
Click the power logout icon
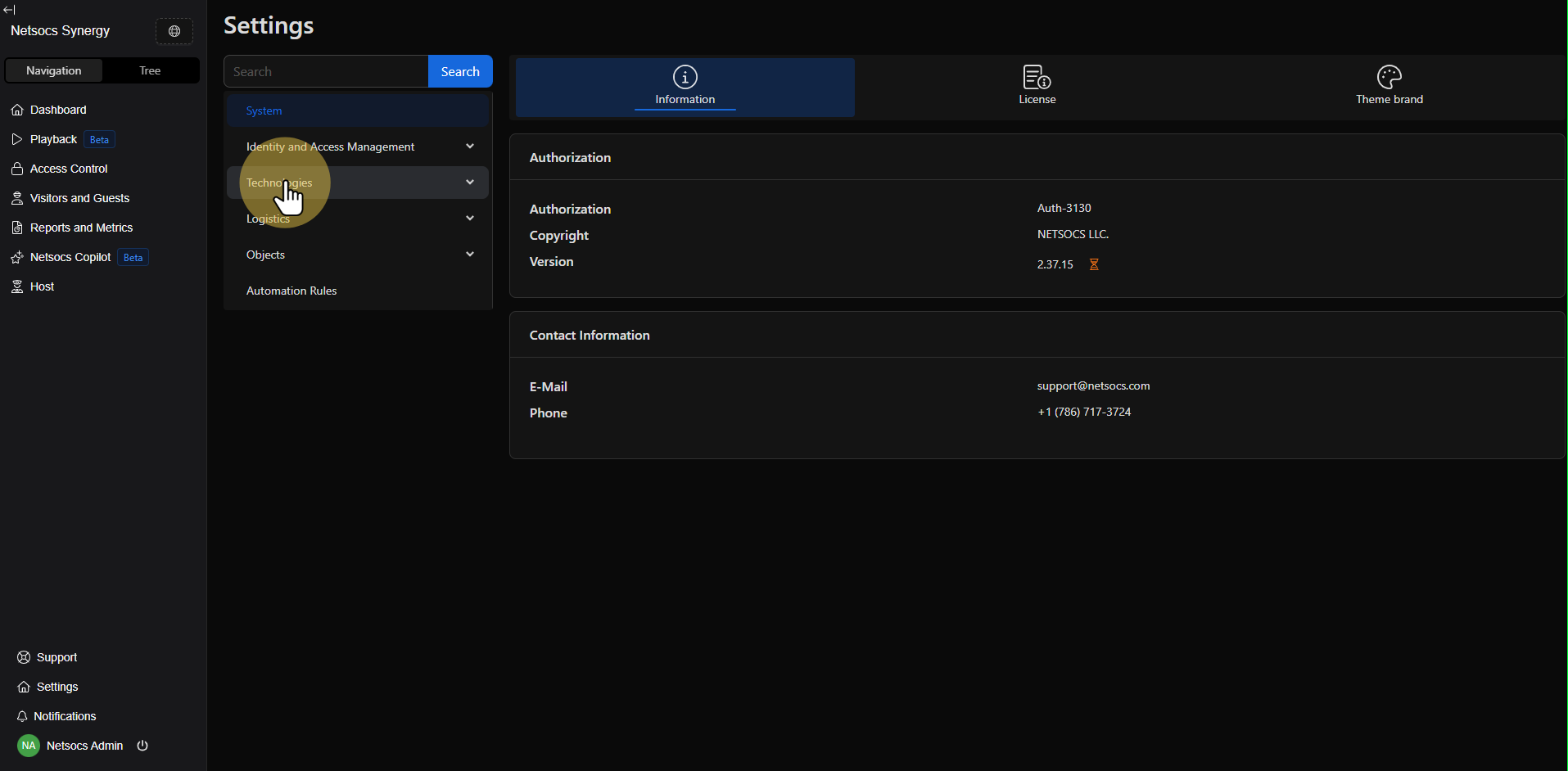pos(142,746)
